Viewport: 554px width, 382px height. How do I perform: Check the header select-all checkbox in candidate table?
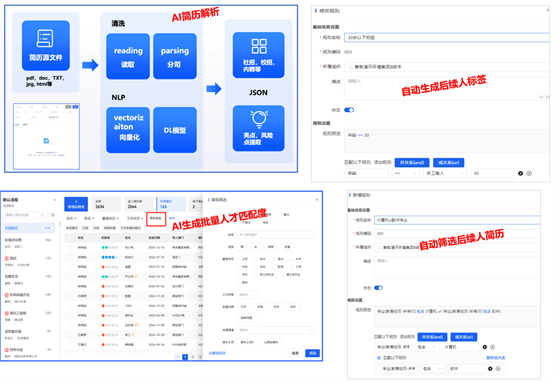click(x=70, y=238)
